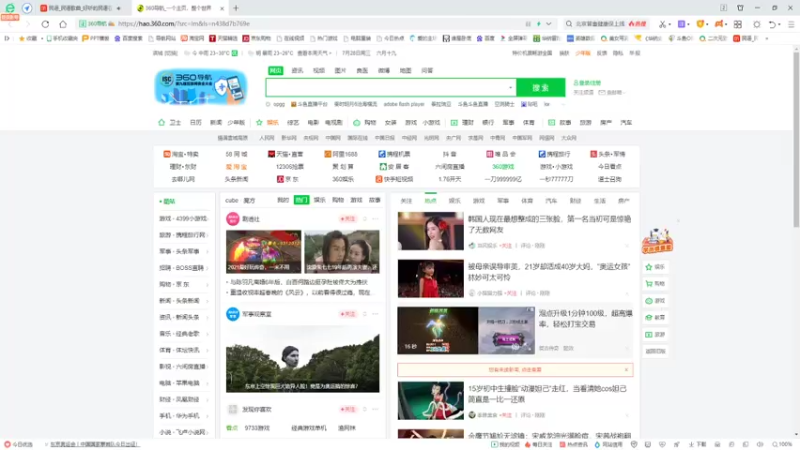The width and height of the screenshot is (800, 450).
Task: Click the browser reload button
Action: [x=45, y=24]
